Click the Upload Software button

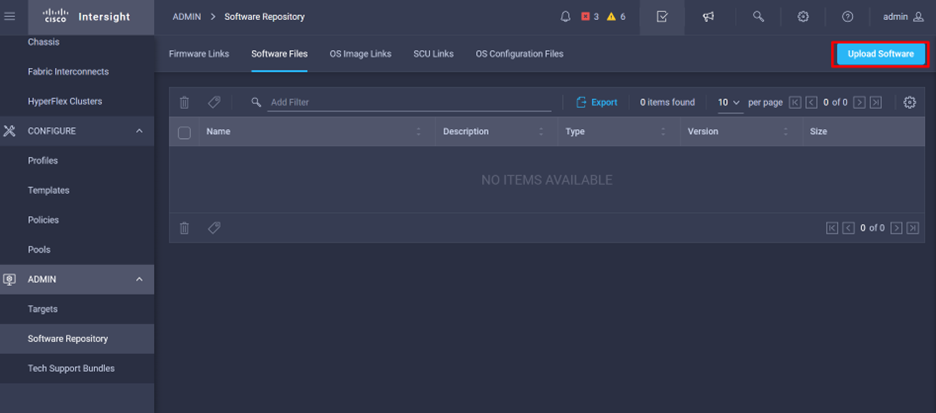[880, 54]
